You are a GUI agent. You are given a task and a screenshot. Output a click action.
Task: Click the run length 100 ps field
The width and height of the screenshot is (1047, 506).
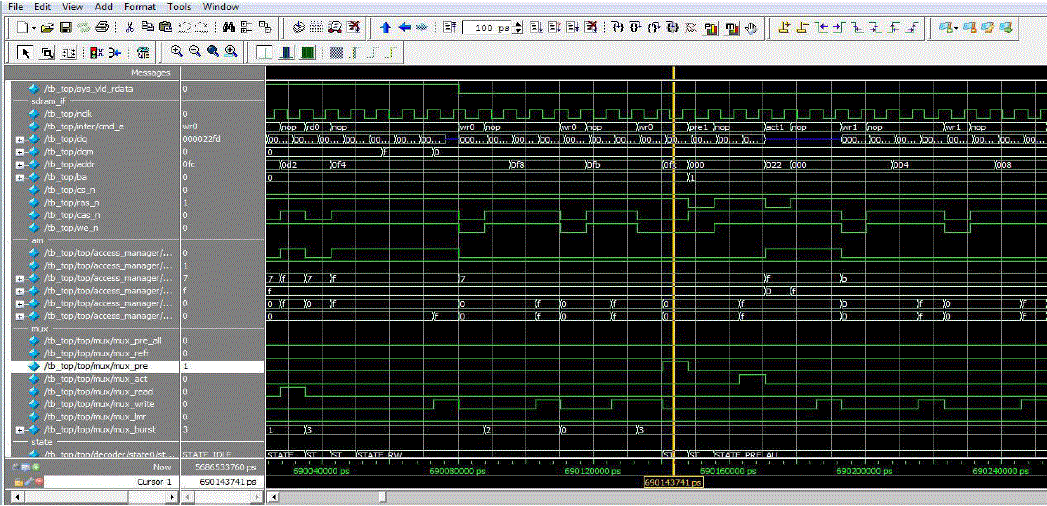[490, 27]
